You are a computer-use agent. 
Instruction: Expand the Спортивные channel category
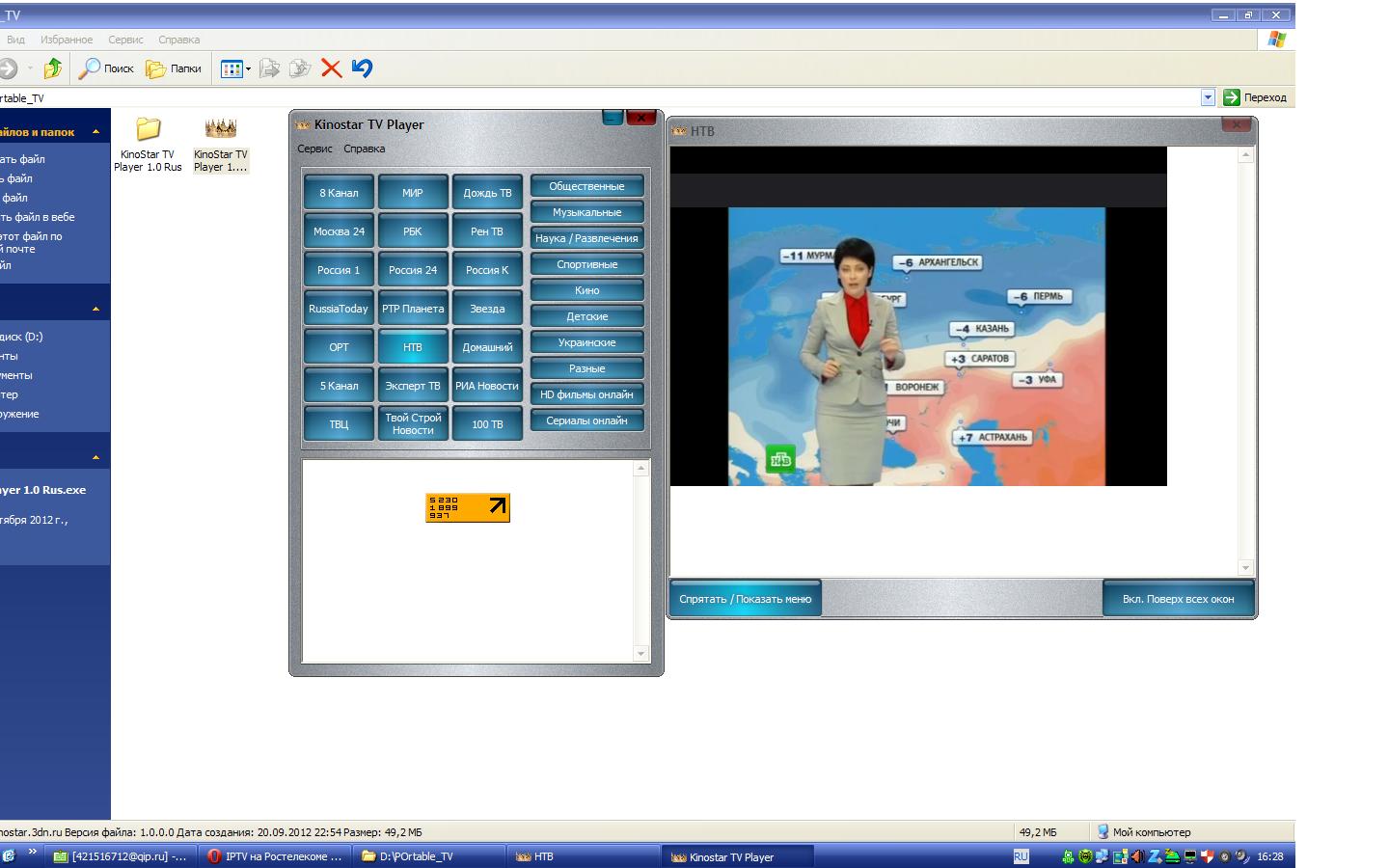coord(586,264)
